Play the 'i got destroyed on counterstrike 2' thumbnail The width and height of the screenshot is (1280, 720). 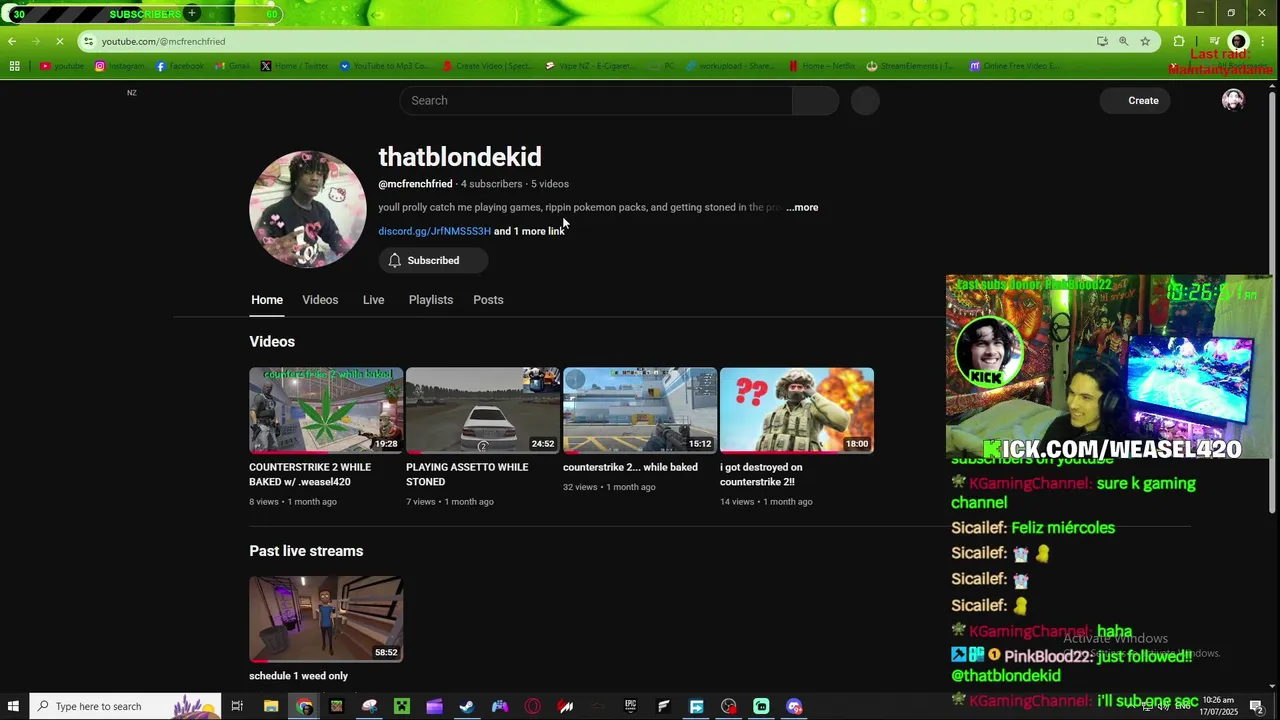point(797,410)
